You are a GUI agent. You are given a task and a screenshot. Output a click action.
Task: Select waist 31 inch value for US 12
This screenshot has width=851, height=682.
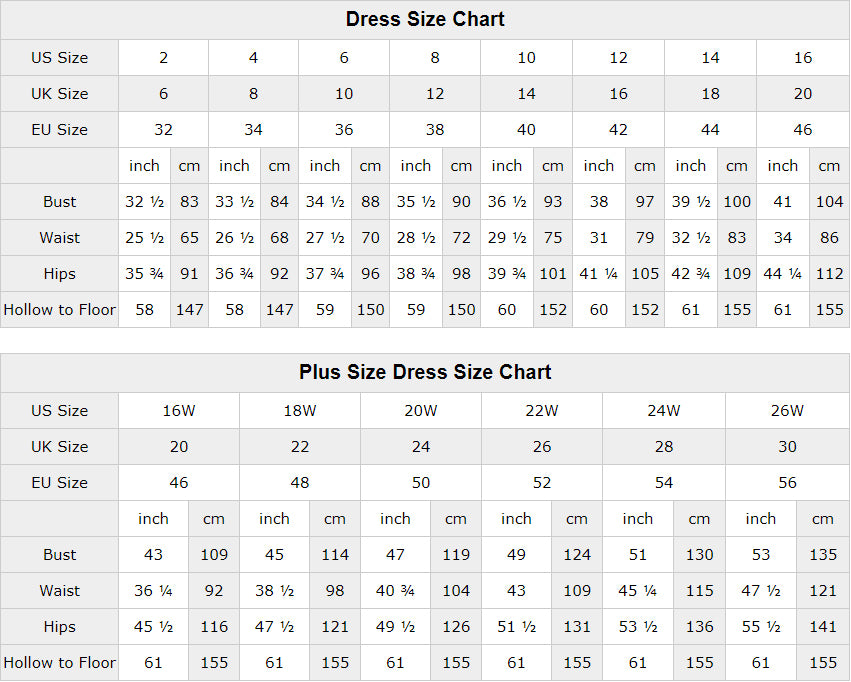599,238
